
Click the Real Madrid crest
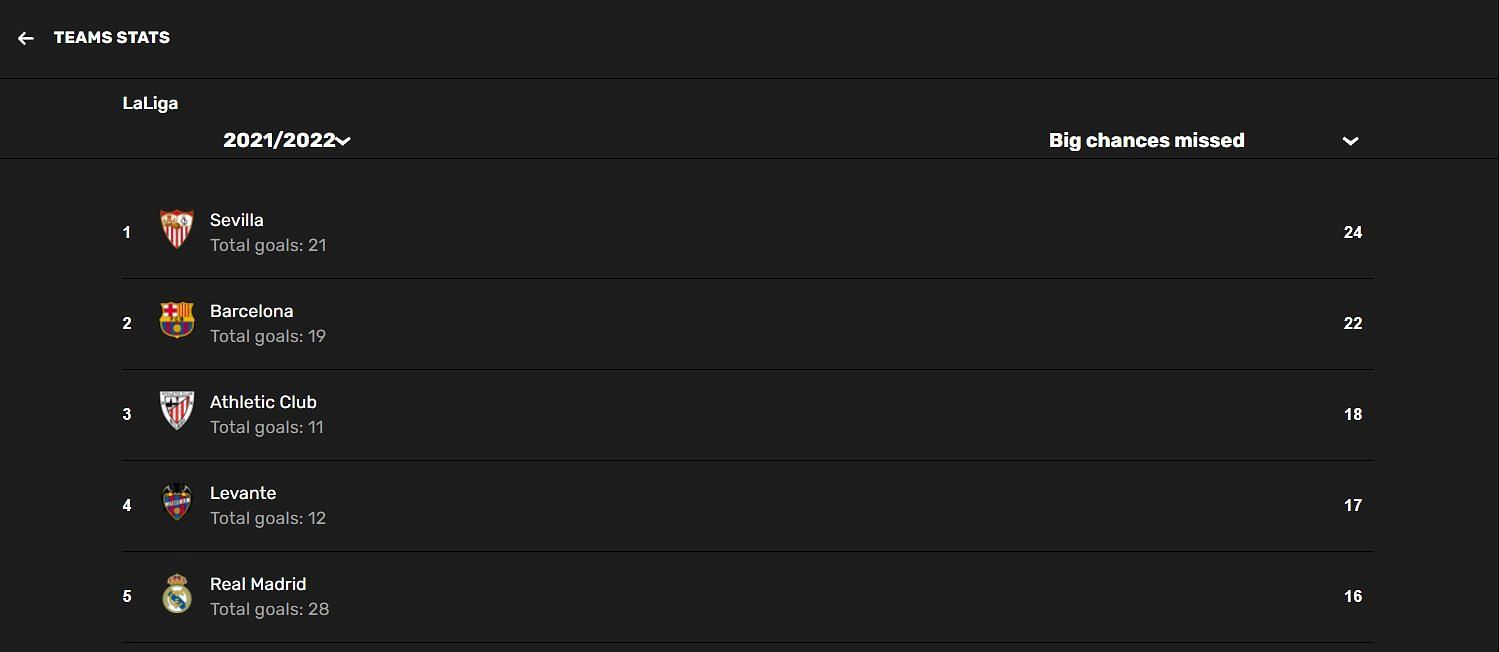[x=177, y=593]
